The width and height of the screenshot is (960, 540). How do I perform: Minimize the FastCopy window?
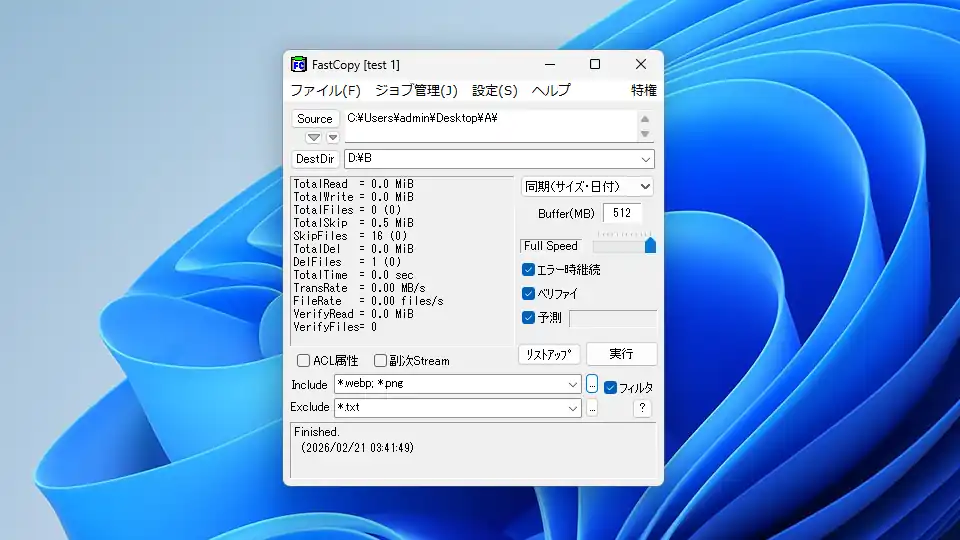(x=550, y=64)
